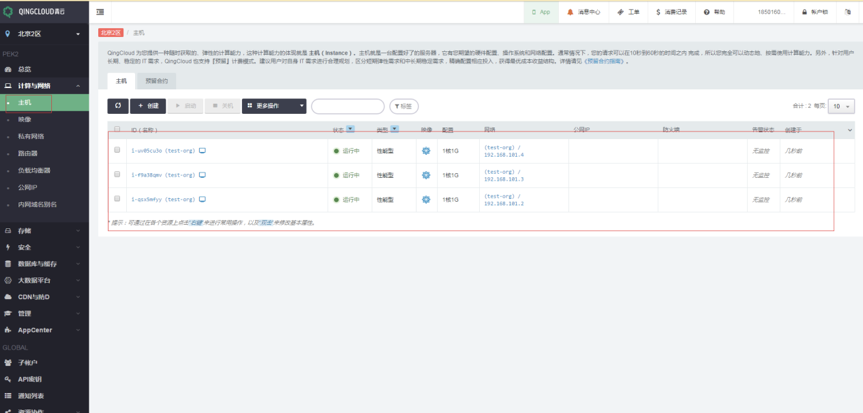Viewport: 863px width, 413px height.
Task: Click the 创建 button
Action: pyautogui.click(x=148, y=105)
